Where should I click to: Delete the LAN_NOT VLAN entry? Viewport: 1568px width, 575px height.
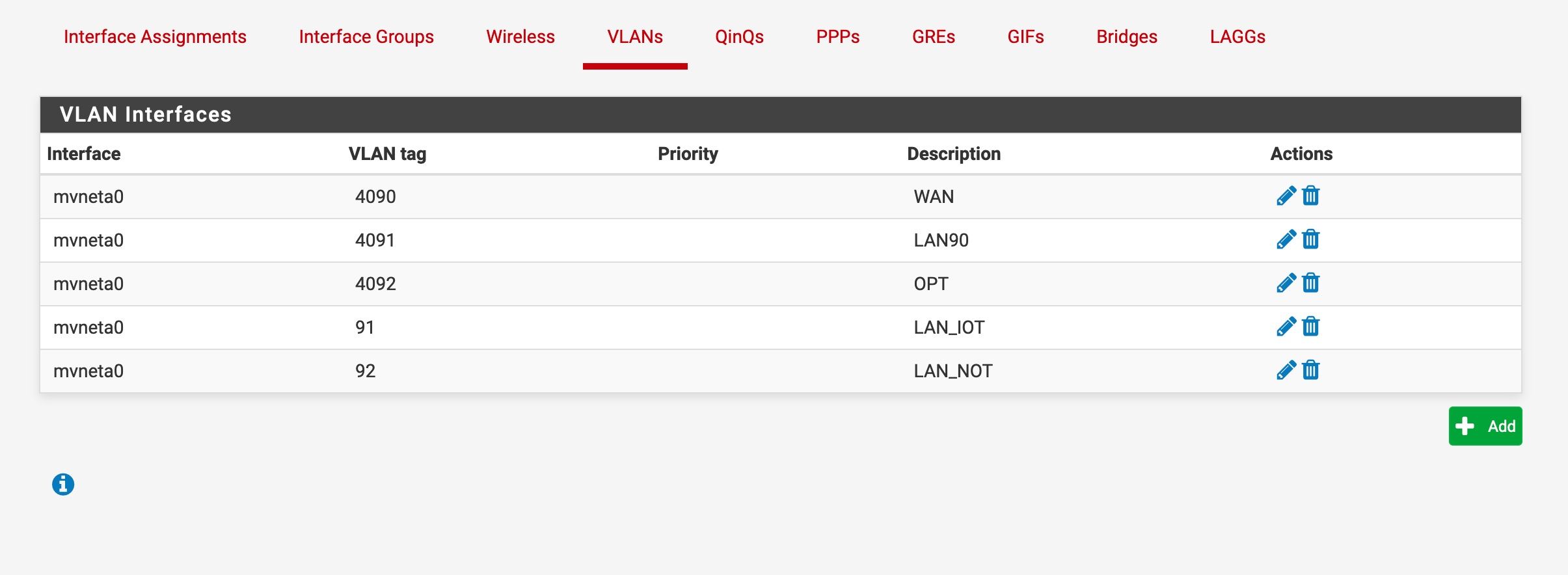tap(1311, 370)
